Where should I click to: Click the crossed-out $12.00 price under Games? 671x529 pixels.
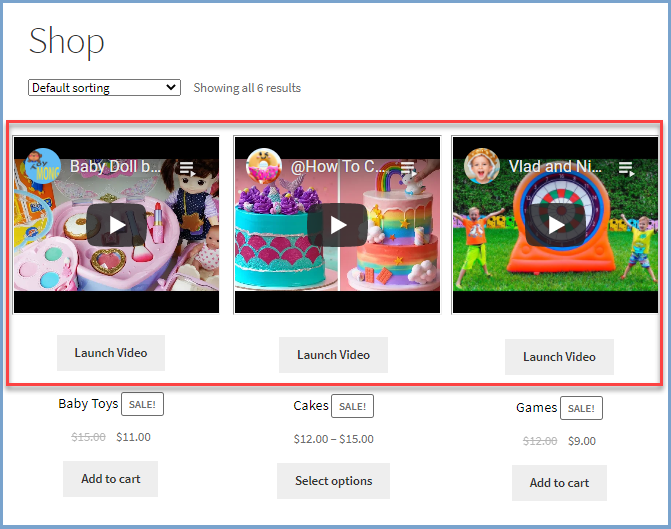click(x=540, y=441)
